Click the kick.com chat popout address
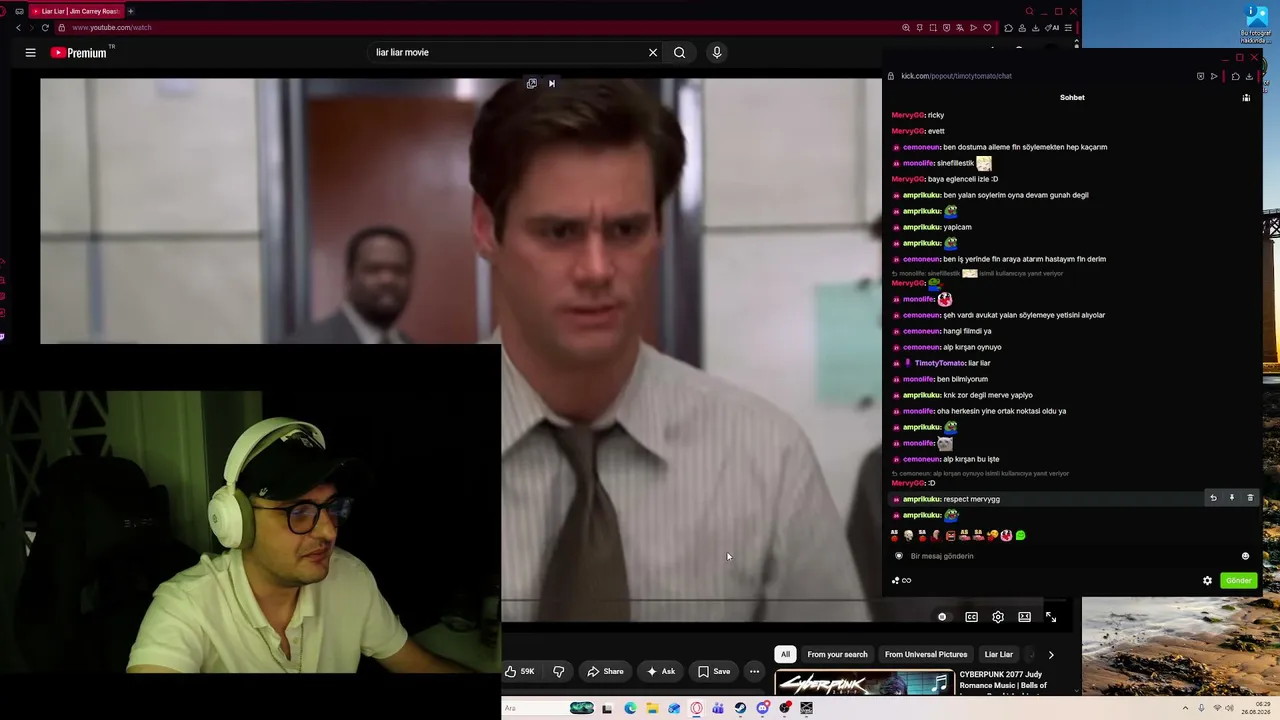1280x720 pixels. [x=956, y=76]
